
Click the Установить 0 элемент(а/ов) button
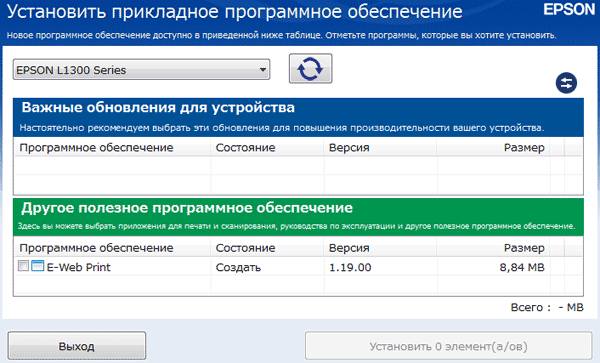tap(448, 346)
